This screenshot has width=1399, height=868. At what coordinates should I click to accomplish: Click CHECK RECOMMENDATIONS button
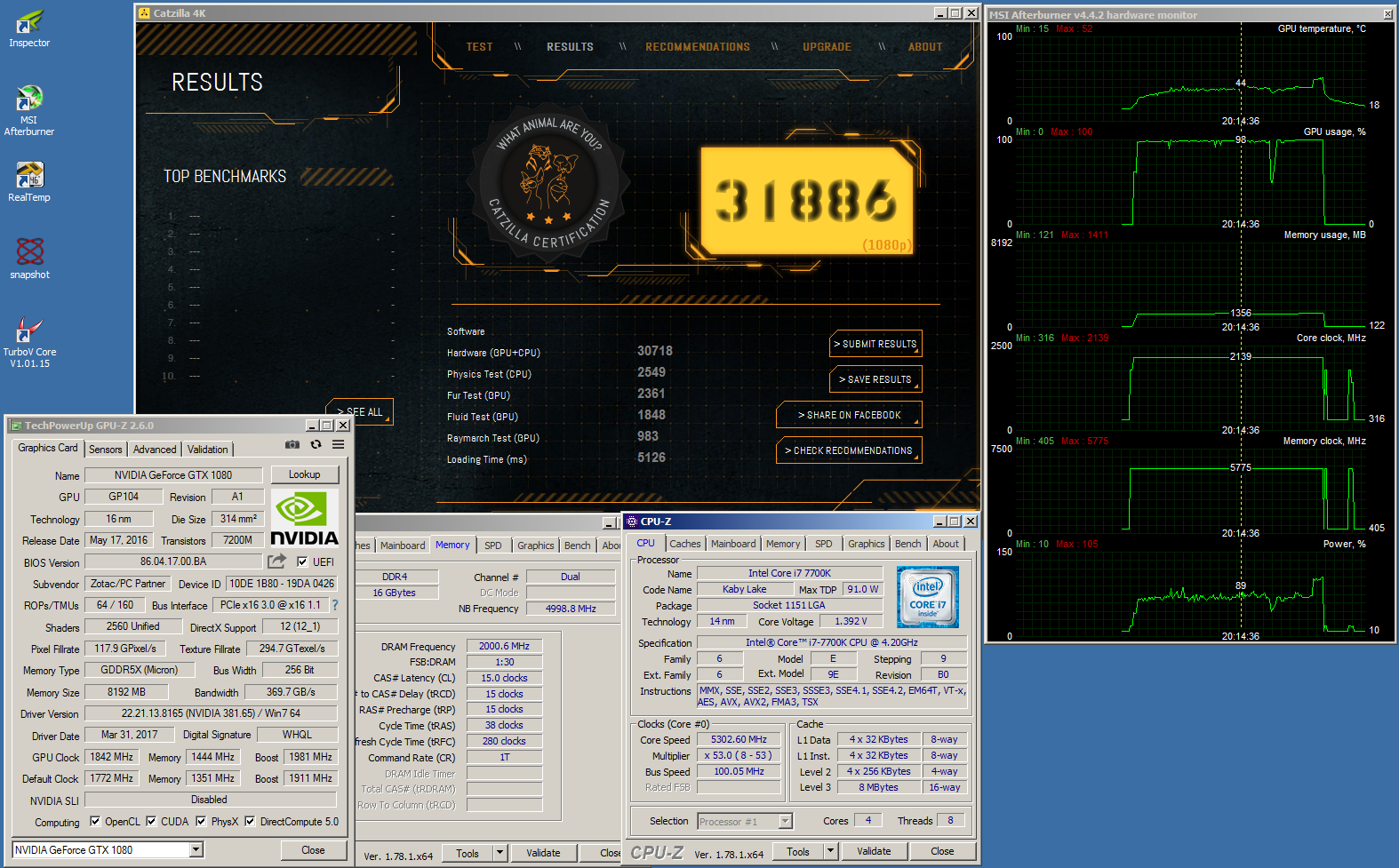click(849, 450)
